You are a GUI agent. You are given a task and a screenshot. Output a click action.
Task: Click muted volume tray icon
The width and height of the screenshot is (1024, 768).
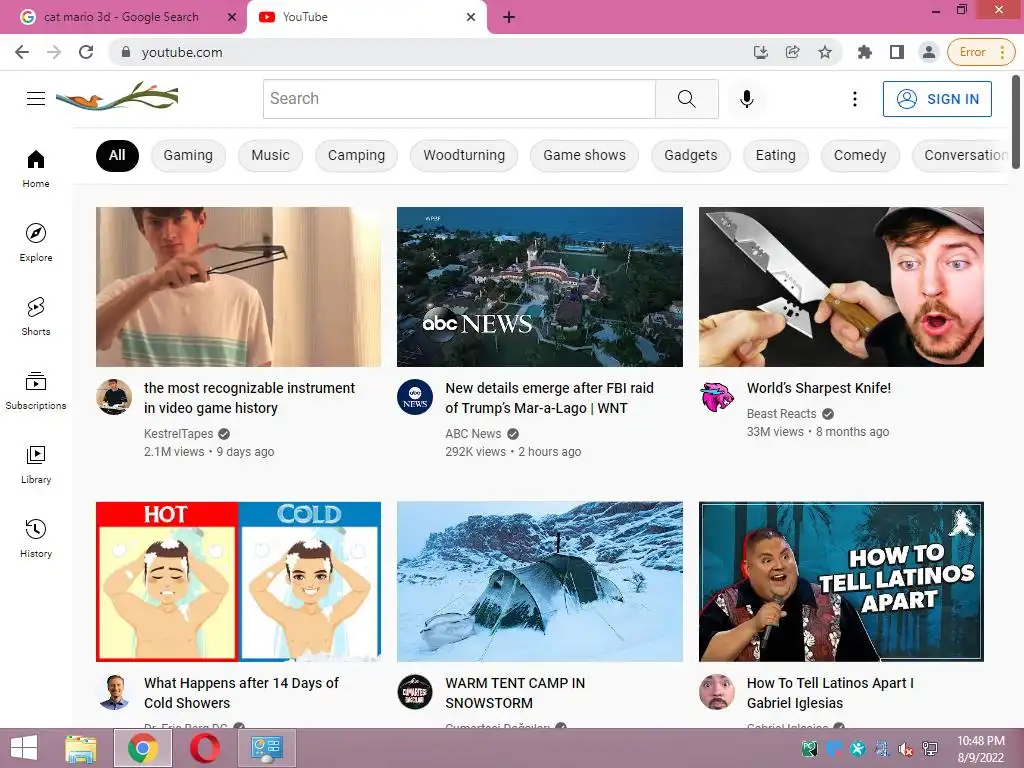pyautogui.click(x=905, y=749)
